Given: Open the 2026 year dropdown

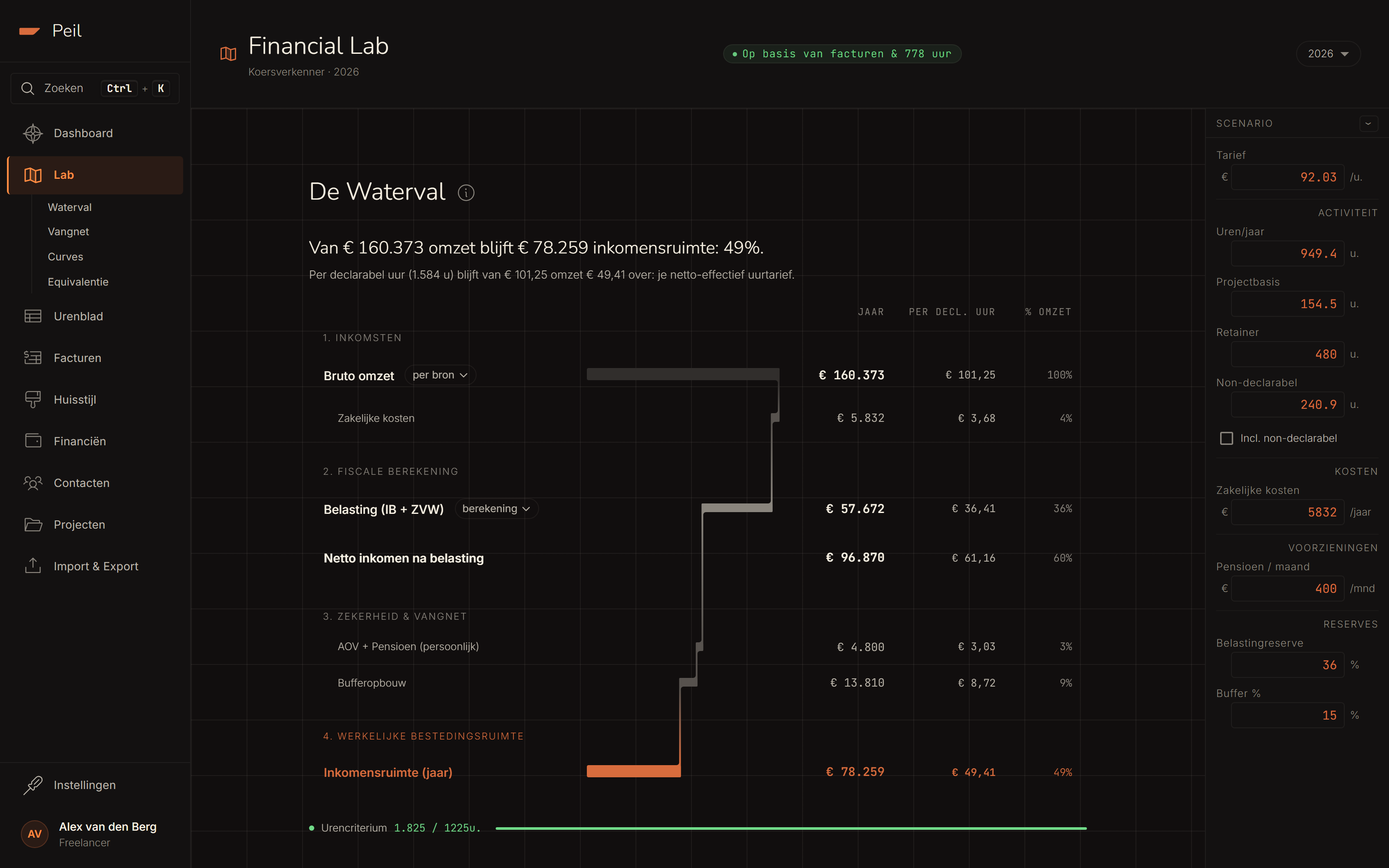Looking at the screenshot, I should 1328,54.
